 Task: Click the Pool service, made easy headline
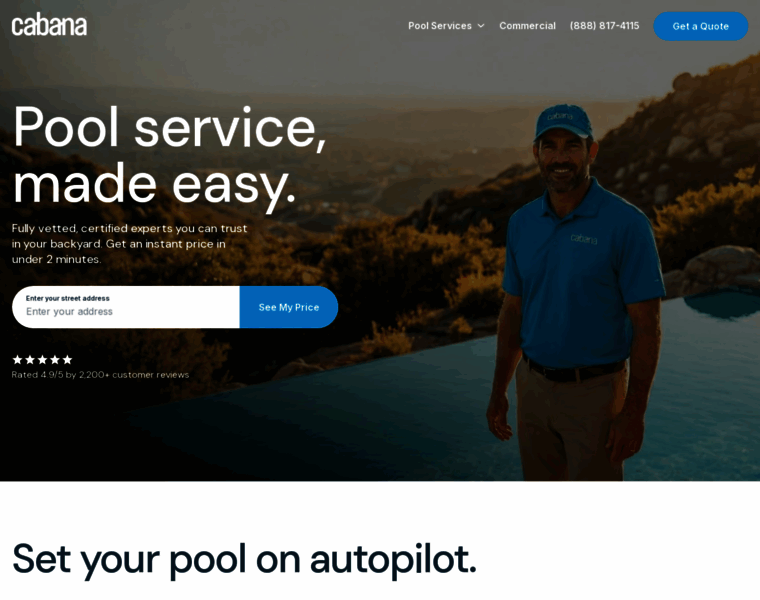[x=169, y=156]
